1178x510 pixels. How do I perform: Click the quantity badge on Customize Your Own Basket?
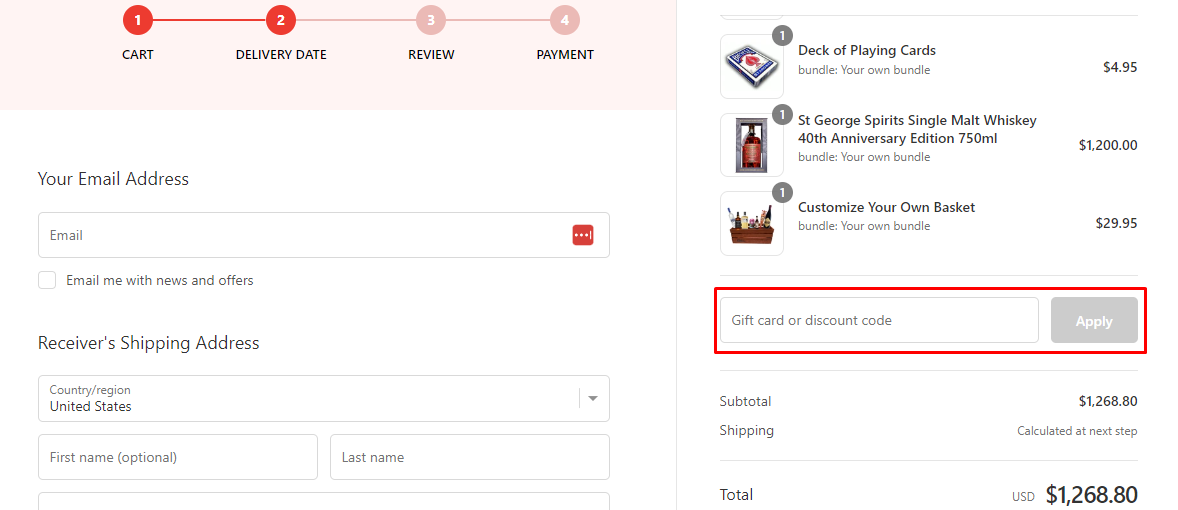coord(782,192)
